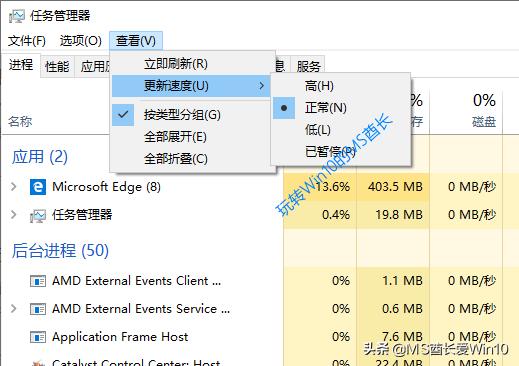The width and height of the screenshot is (519, 366).
Task: Open the 文件(F) menu
Action: tap(27, 41)
